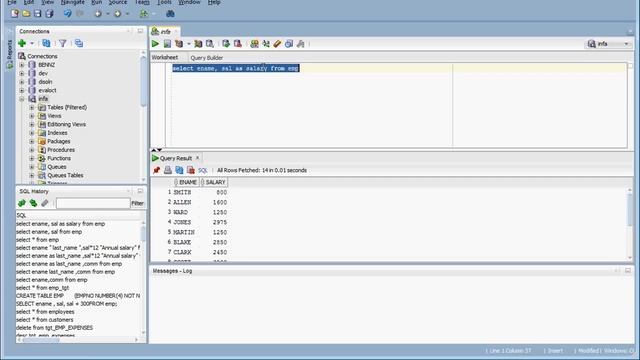Image resolution: width=640 pixels, height=360 pixels.
Task: Click the Back navigation arrow icon
Action: coord(98,14)
